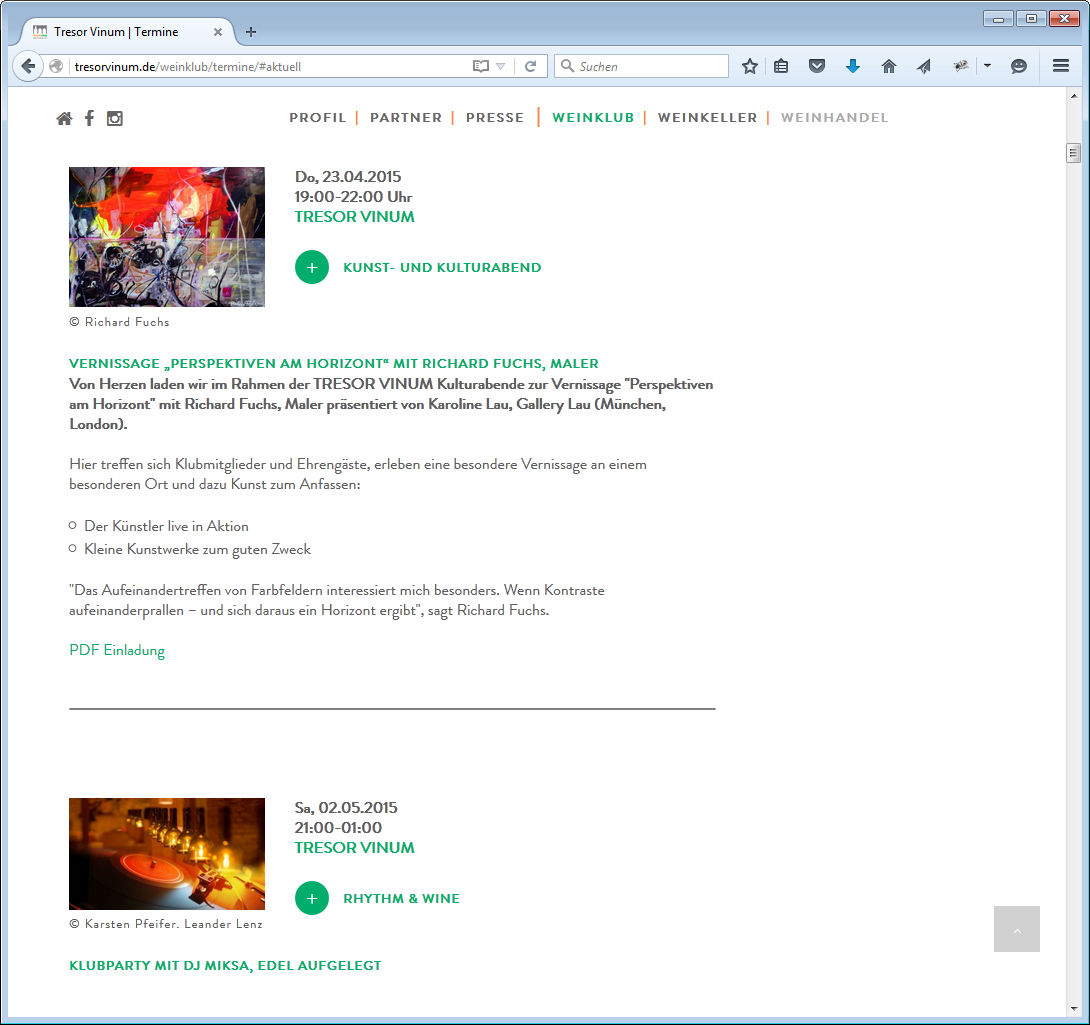The image size is (1090, 1025).
Task: Go back with the browser back arrow
Action: click(28, 66)
